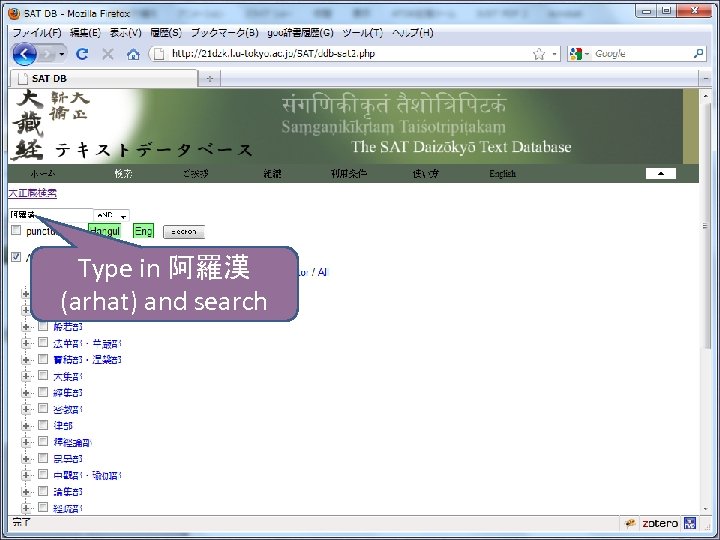Check the 法華部・華嚴部 checkbox
The height and width of the screenshot is (540, 720).
pos(43,342)
